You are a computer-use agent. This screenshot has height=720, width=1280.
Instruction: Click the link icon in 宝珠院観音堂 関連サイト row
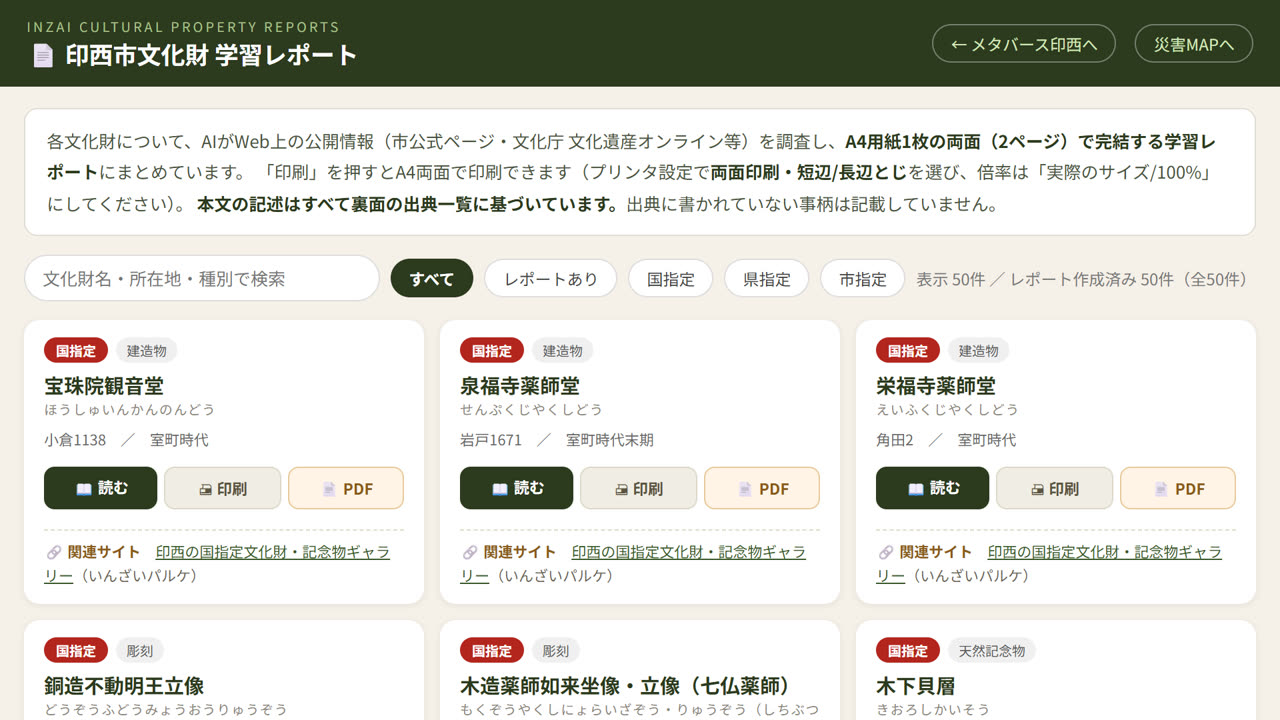click(x=53, y=552)
